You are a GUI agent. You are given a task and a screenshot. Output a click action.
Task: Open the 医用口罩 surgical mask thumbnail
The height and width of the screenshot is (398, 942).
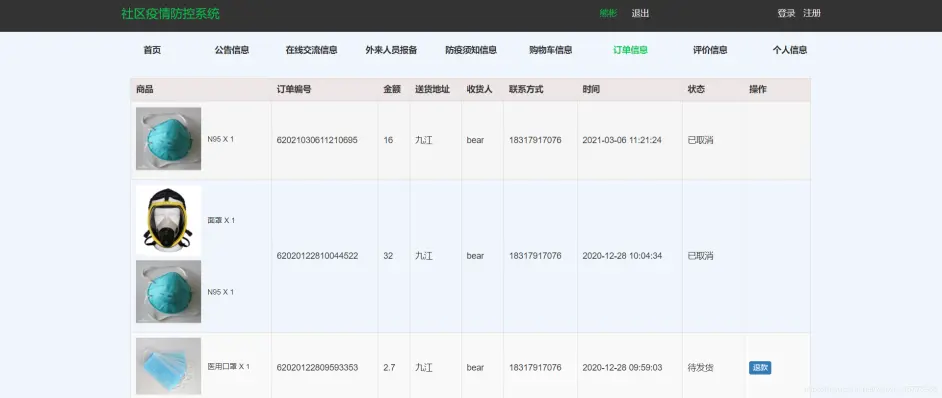pyautogui.click(x=168, y=366)
